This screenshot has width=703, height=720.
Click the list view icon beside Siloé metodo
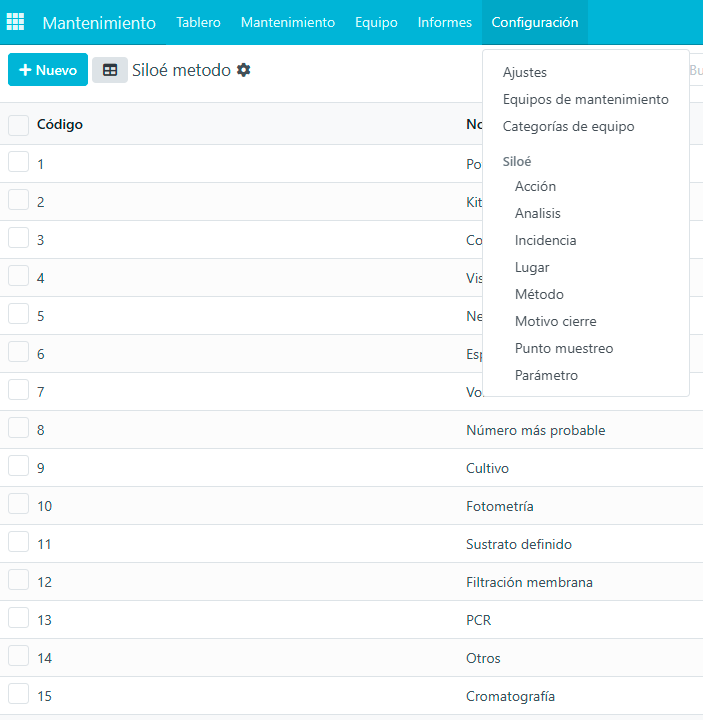tap(110, 70)
